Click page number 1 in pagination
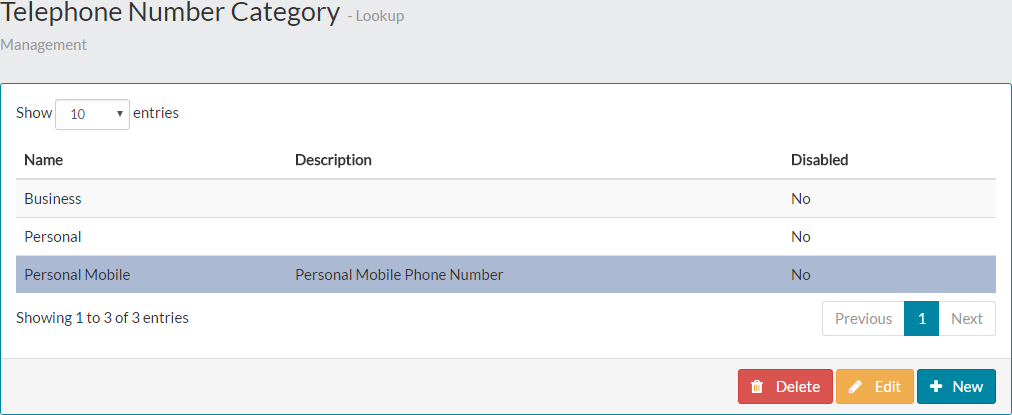 pos(921,319)
